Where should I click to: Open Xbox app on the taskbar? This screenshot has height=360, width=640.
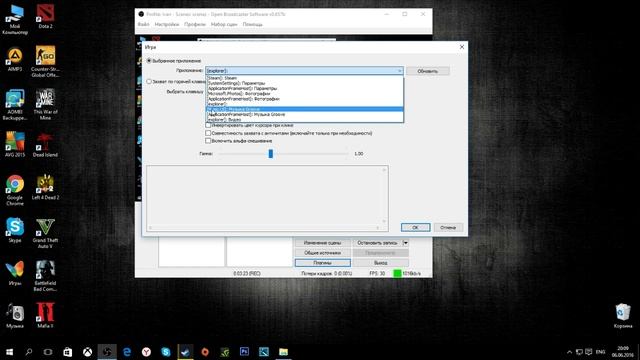pos(87,352)
